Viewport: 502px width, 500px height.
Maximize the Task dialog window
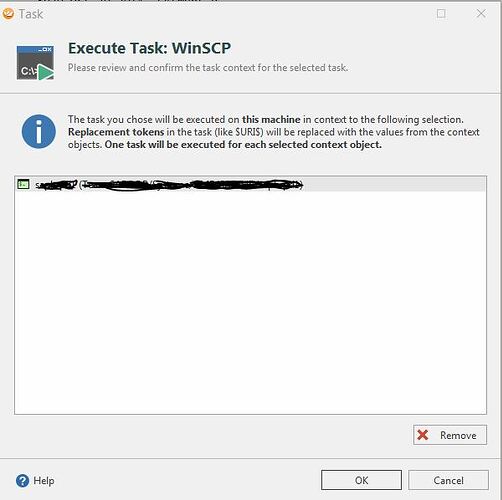pos(441,14)
